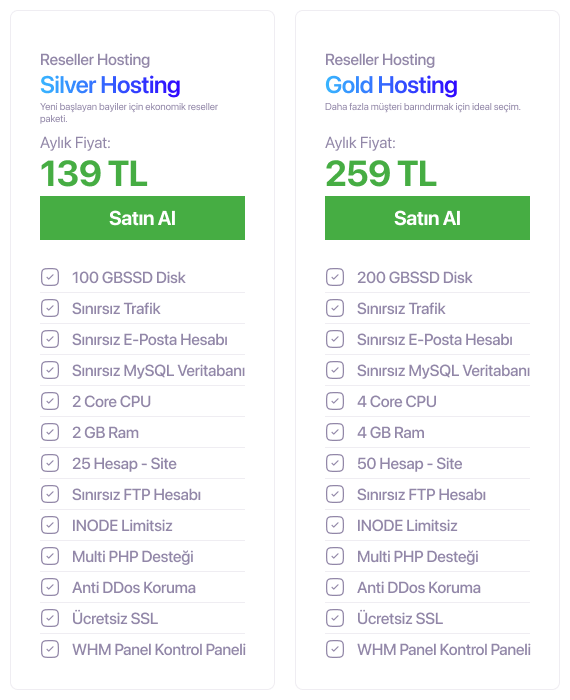
Task: Click Silver check icon next to Sınırsız Trafik
Action: click(50, 308)
